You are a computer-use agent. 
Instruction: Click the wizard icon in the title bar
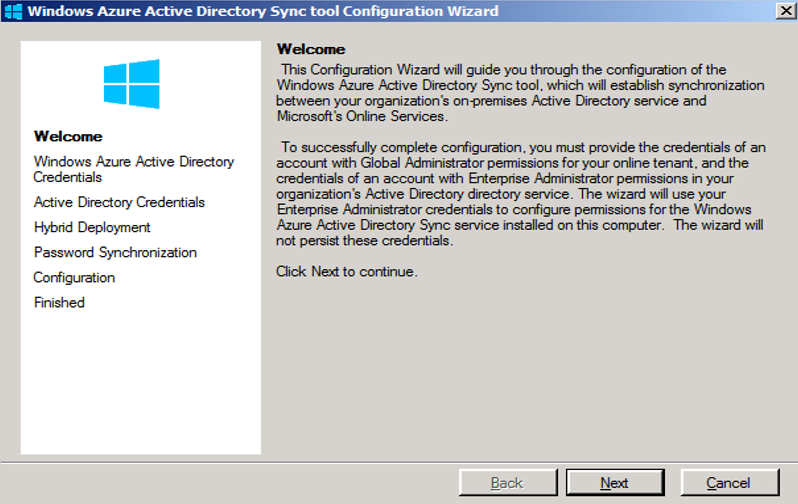13,11
